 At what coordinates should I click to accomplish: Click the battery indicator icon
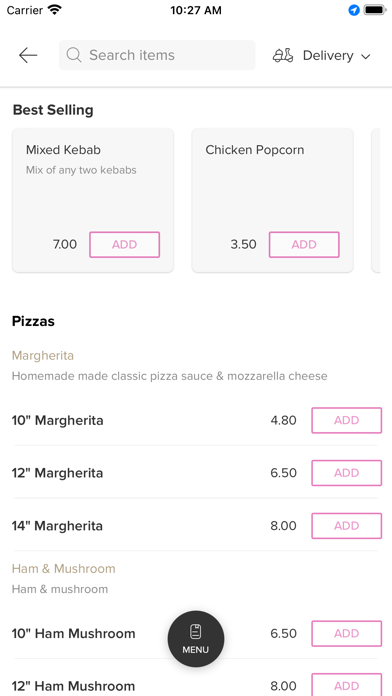pyautogui.click(x=375, y=10)
